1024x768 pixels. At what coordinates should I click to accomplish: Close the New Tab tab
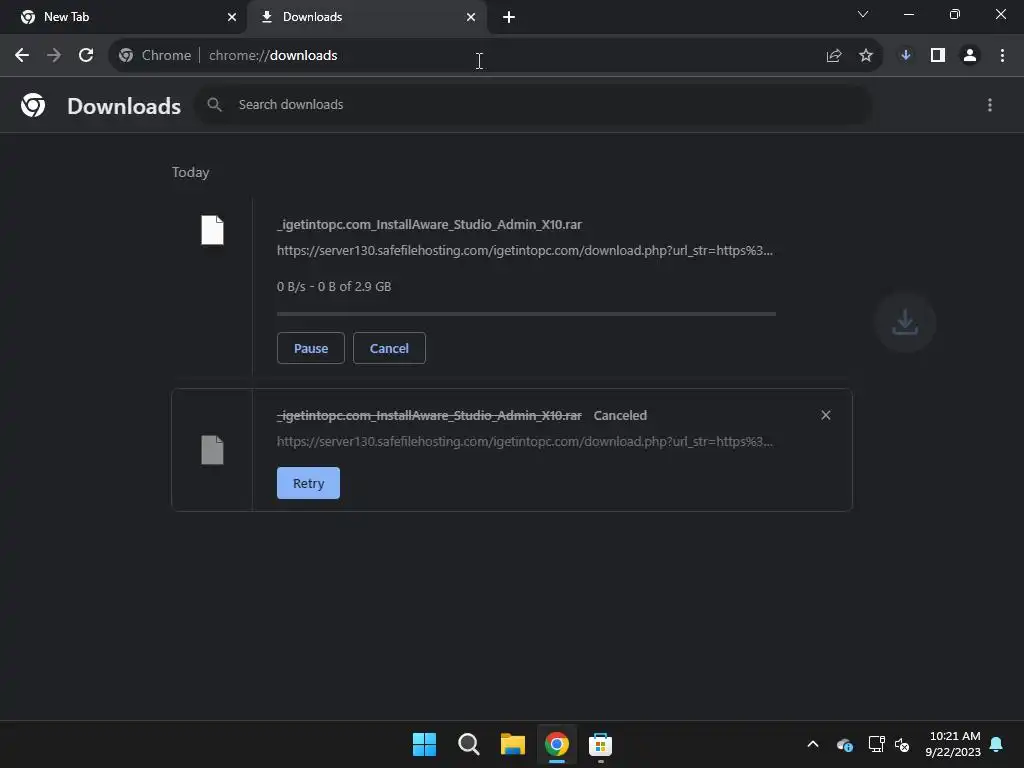point(231,17)
